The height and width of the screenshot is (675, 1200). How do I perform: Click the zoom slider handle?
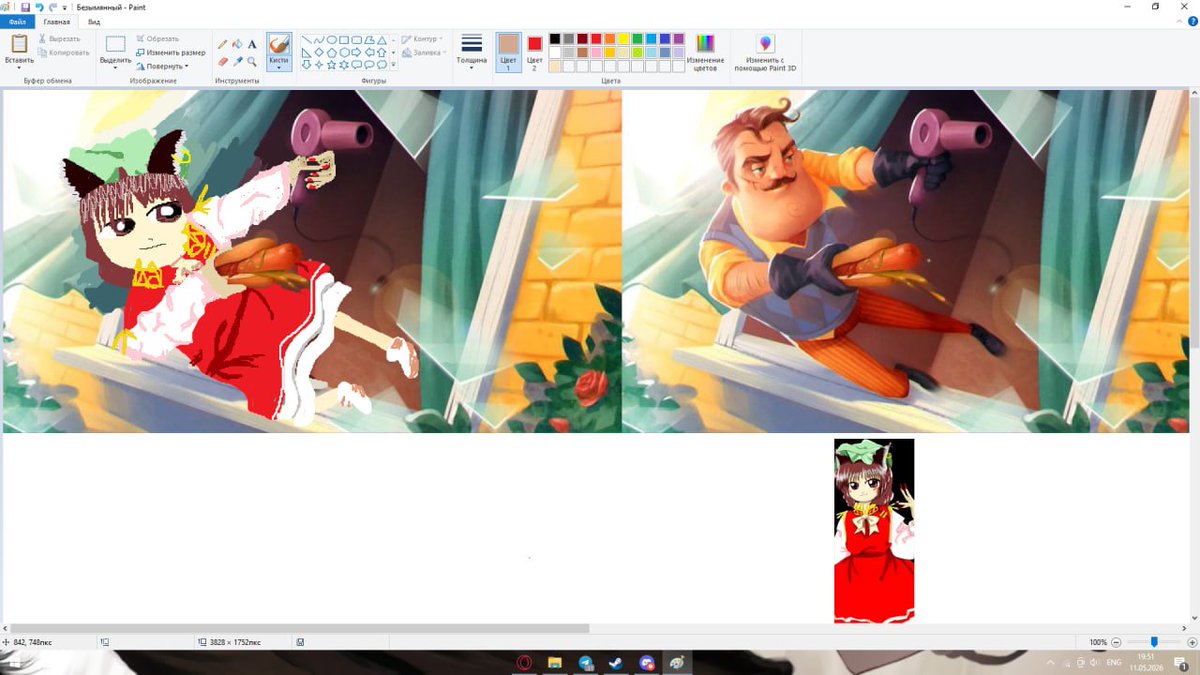click(x=1154, y=642)
